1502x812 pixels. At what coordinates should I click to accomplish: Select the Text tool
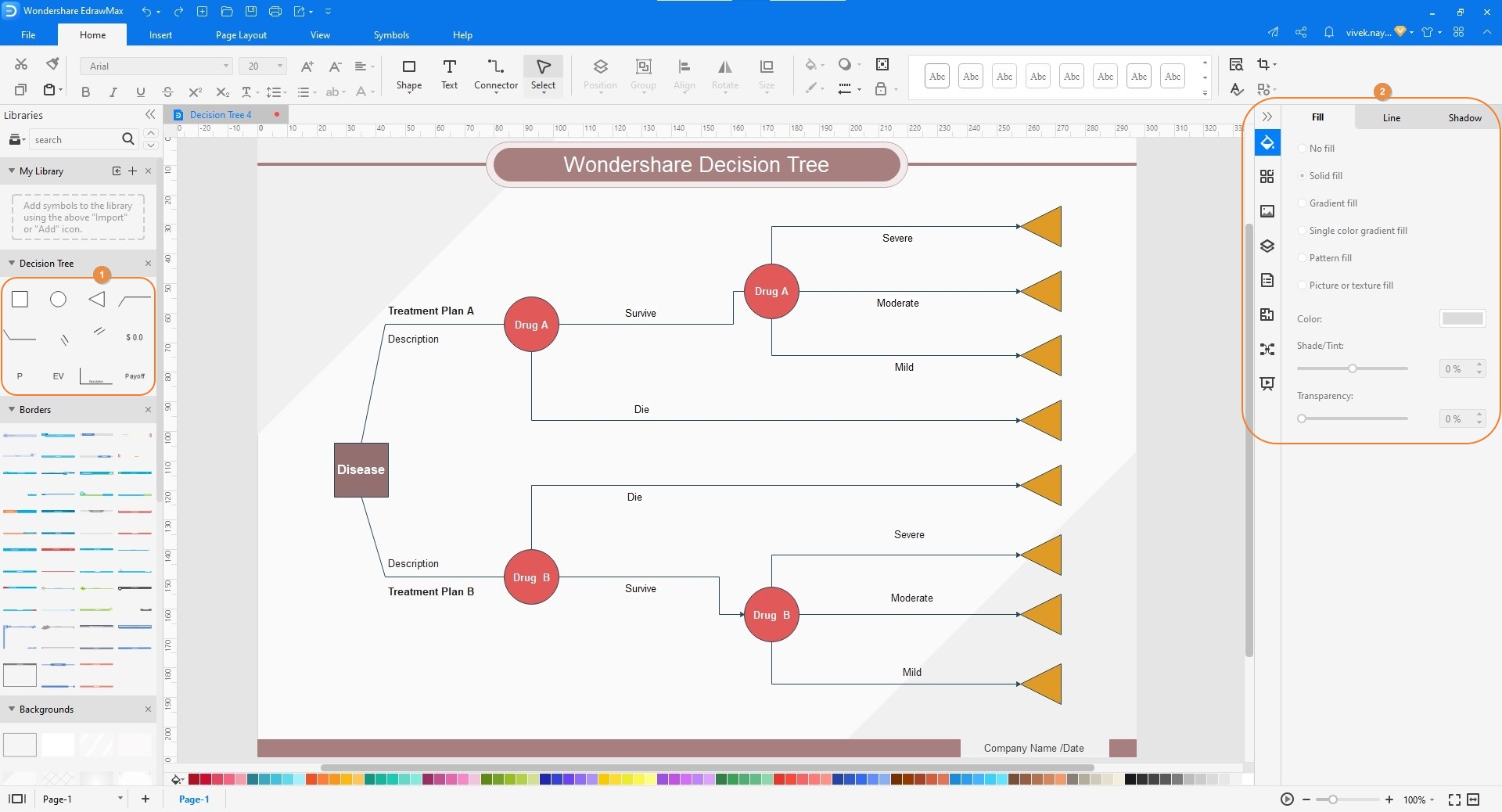point(449,75)
